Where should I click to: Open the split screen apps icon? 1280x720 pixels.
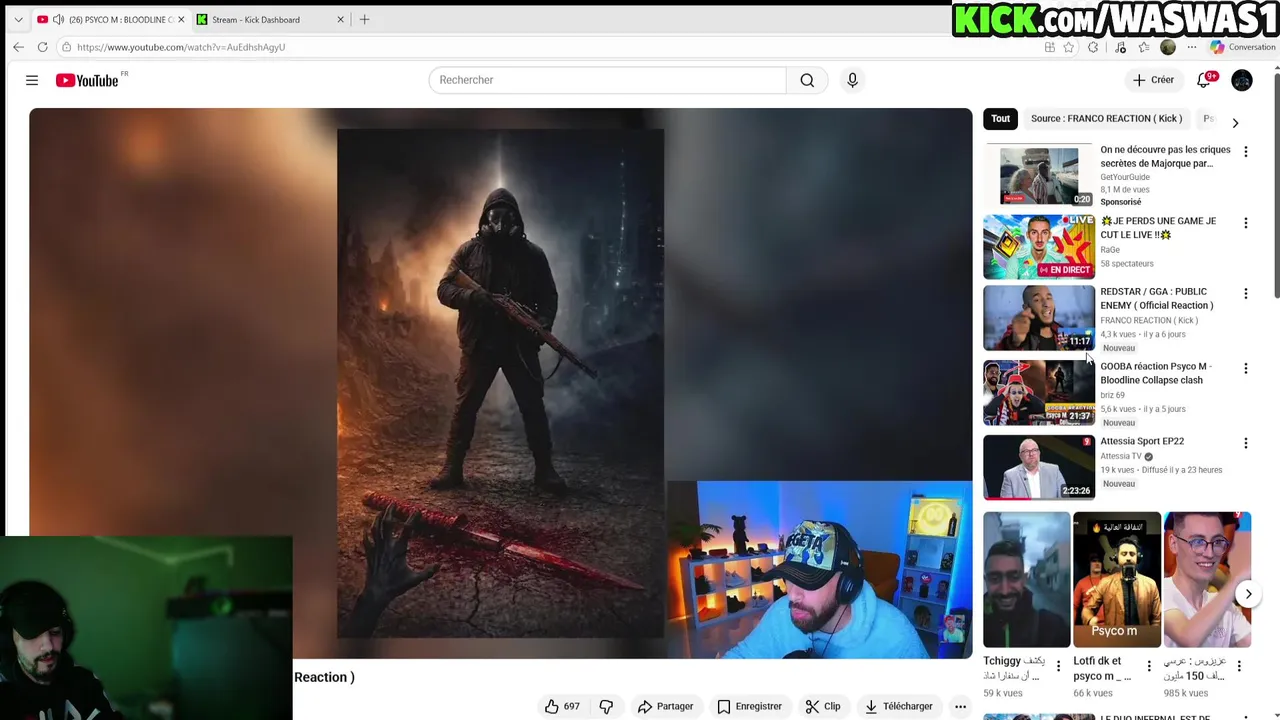[1049, 47]
